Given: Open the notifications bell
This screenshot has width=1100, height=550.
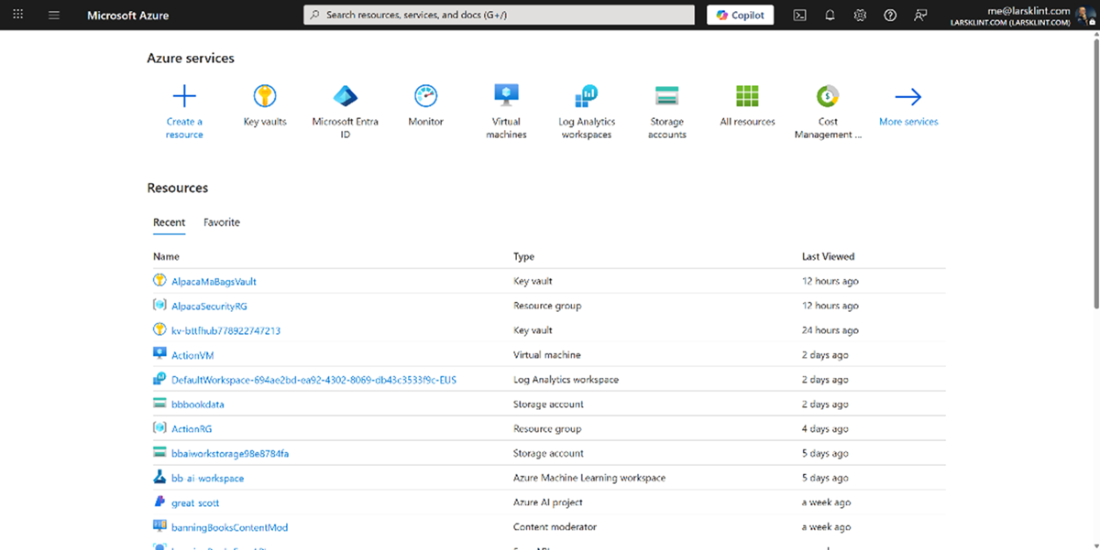Looking at the screenshot, I should pyautogui.click(x=830, y=15).
